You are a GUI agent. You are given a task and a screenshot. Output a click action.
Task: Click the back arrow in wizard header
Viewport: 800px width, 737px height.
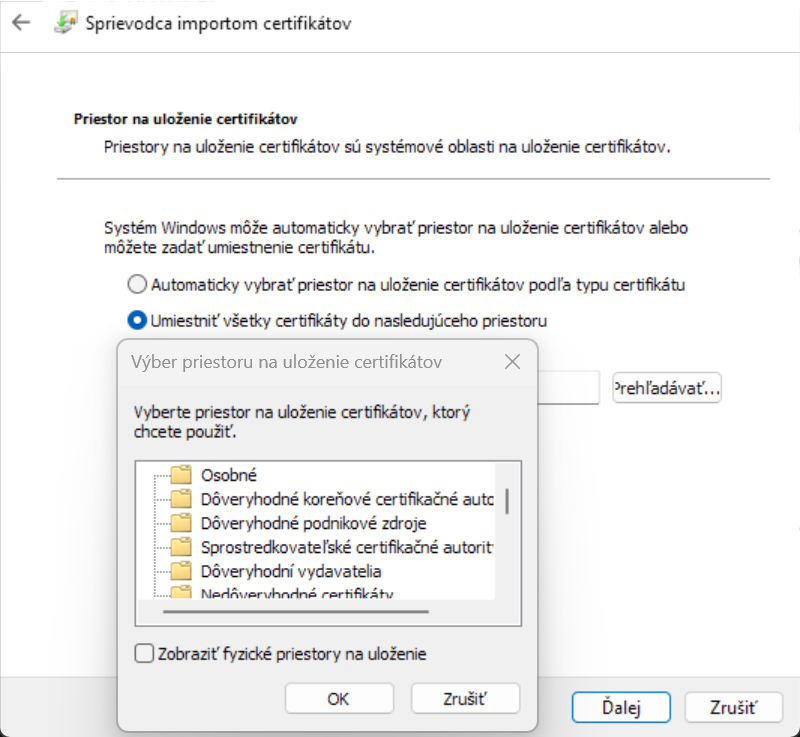(20, 22)
